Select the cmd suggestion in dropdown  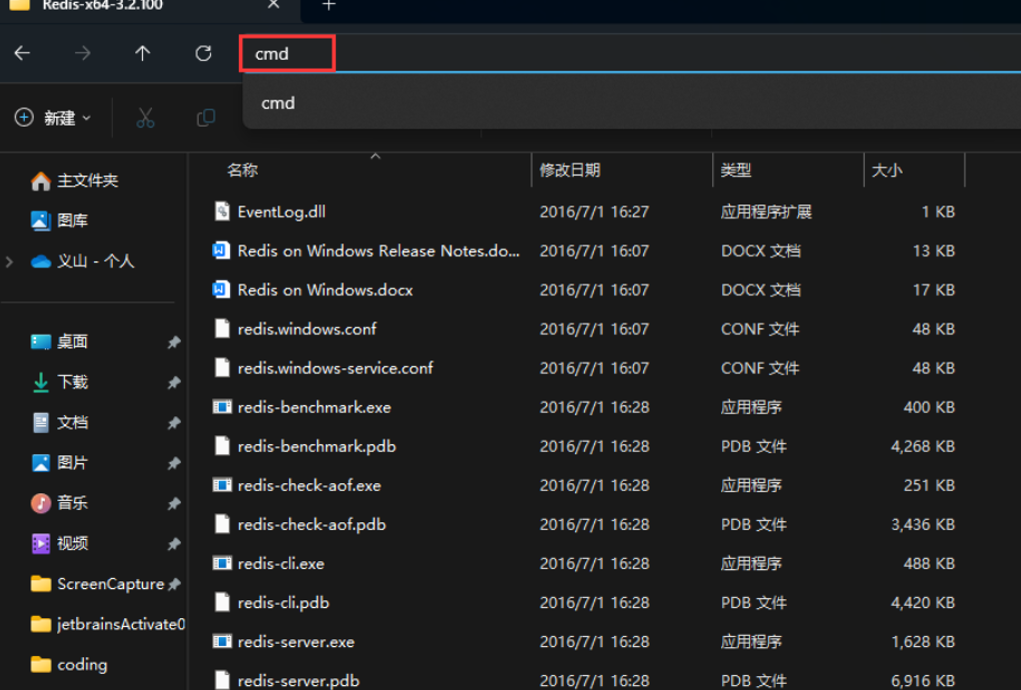(632, 103)
